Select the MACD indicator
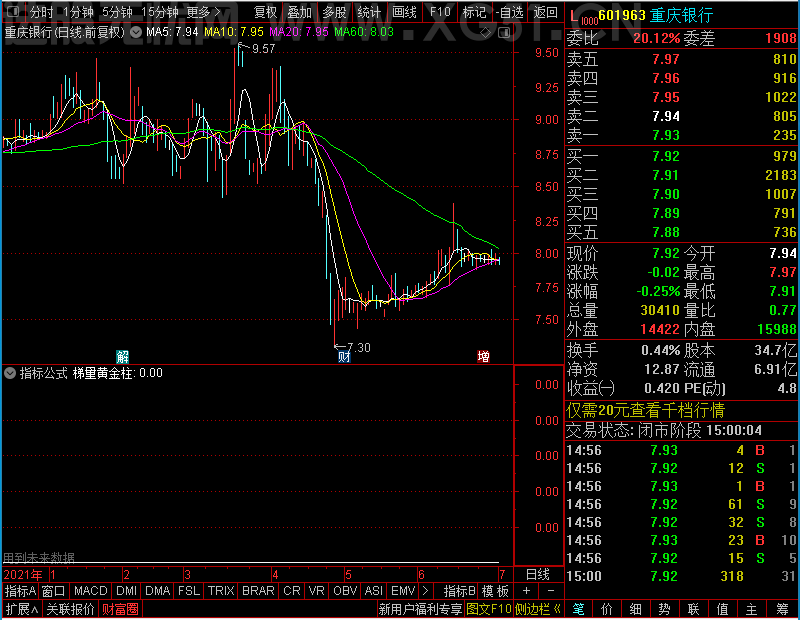The width and height of the screenshot is (800, 620). [x=90, y=591]
